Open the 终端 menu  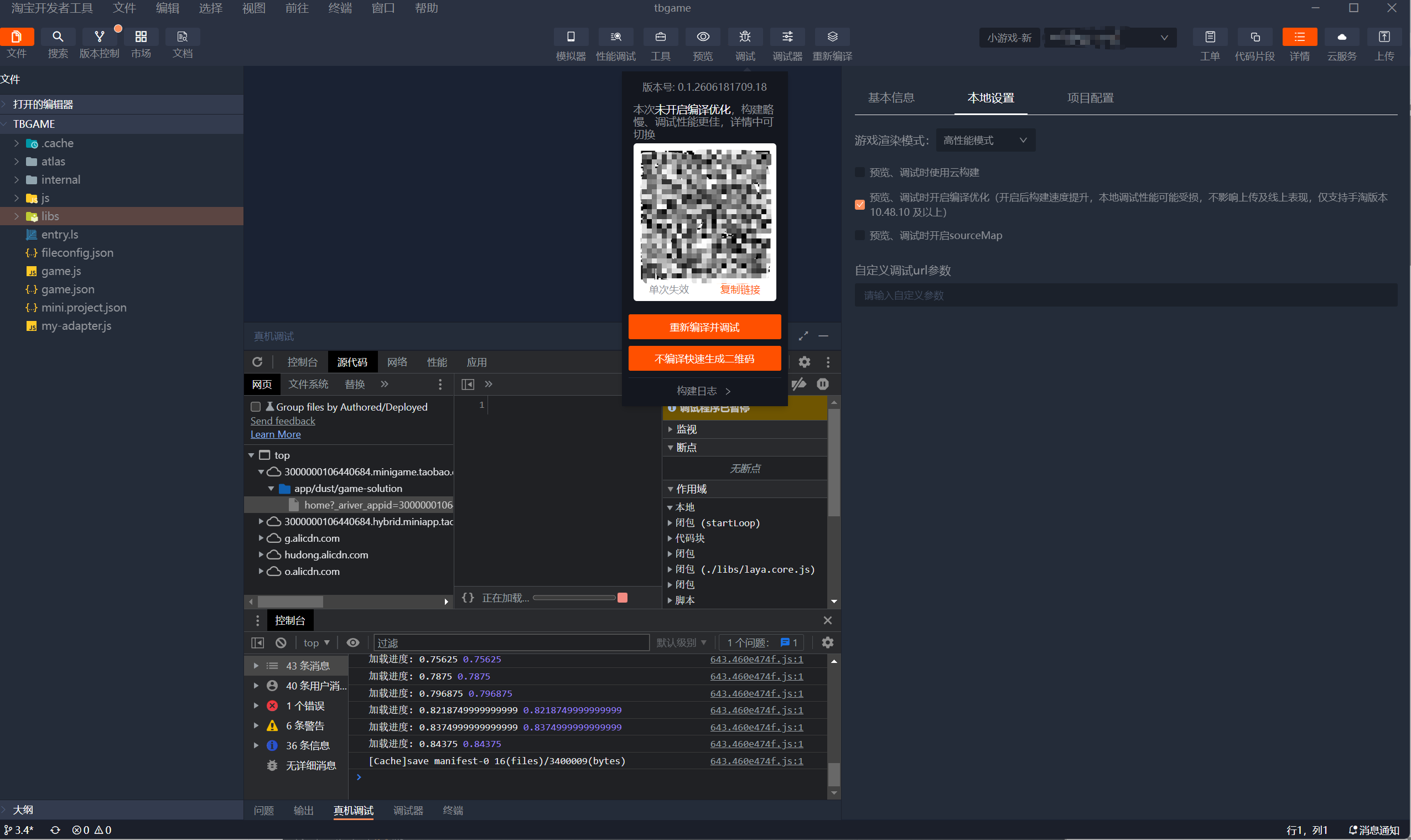340,8
